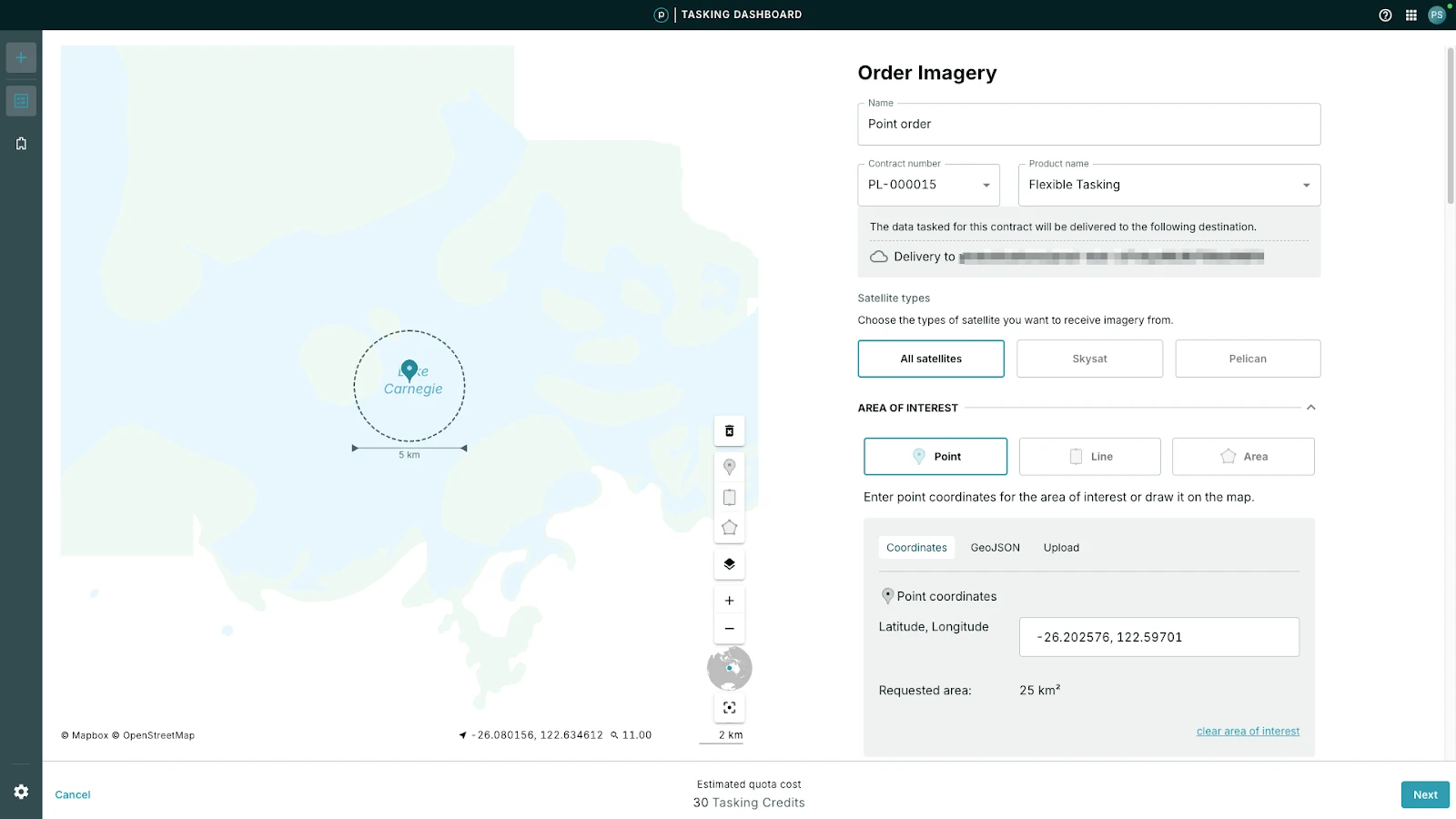Viewport: 1456px width, 819px height.
Task: Select the point marker drawing tool on map
Action: [x=729, y=467]
